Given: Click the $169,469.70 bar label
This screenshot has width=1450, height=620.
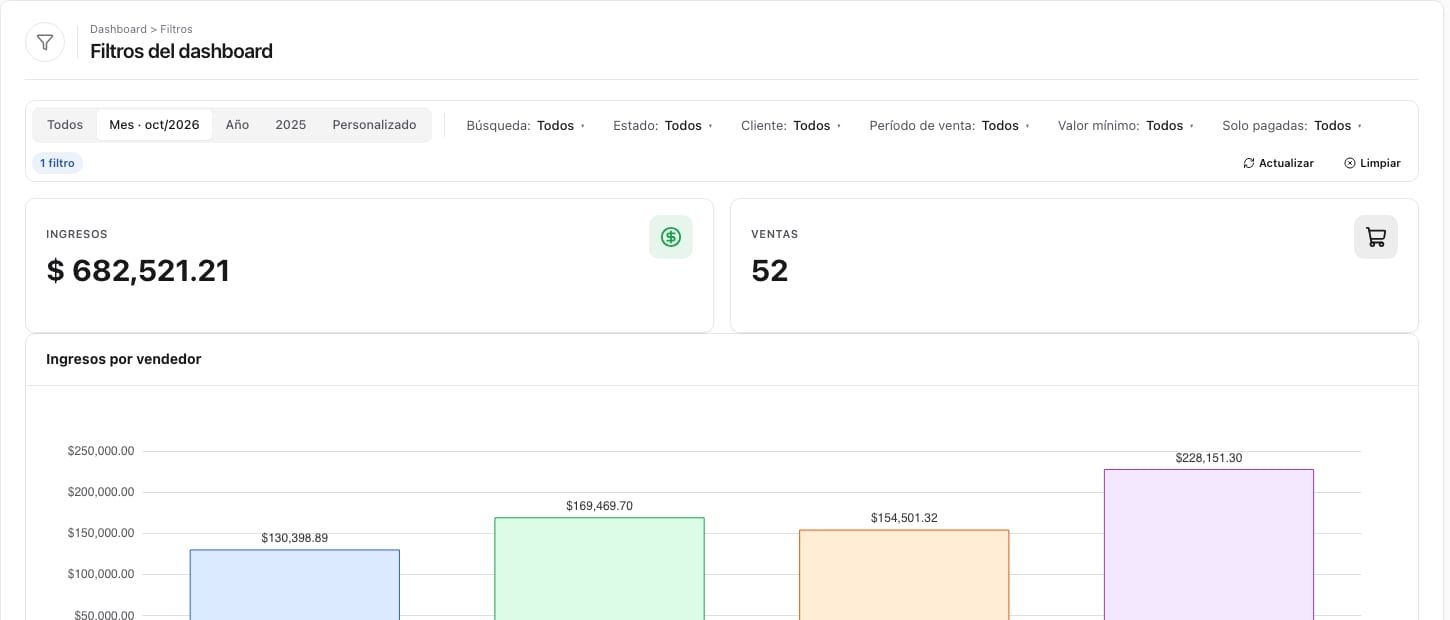Looking at the screenshot, I should [x=599, y=506].
